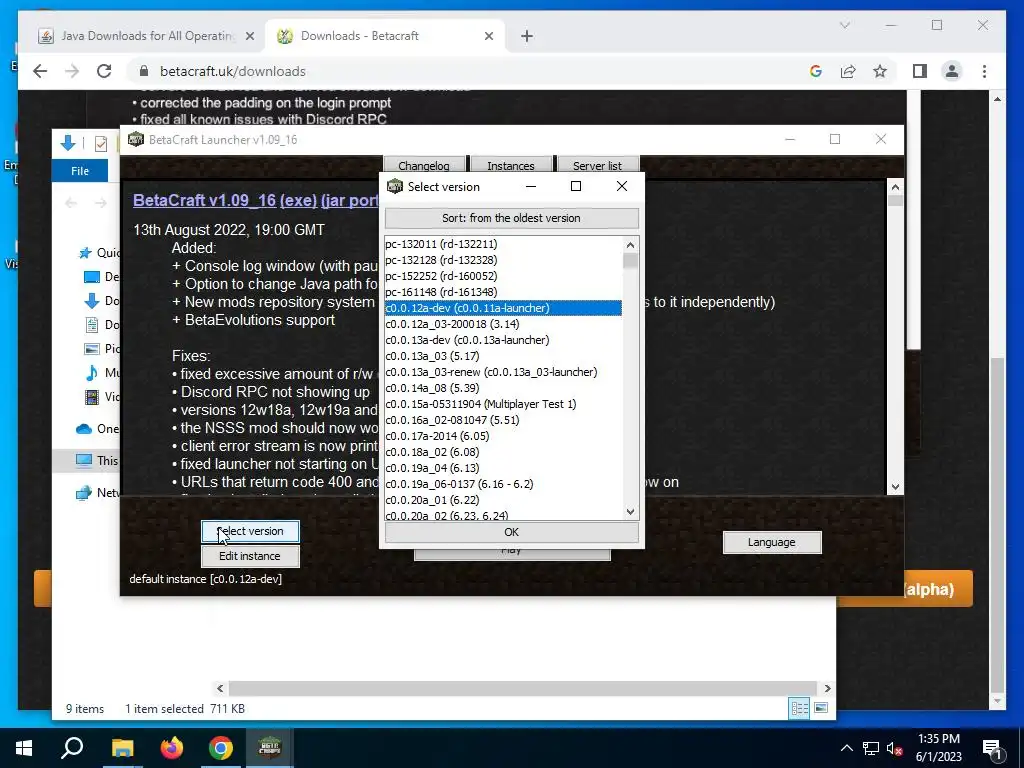Switch Explorer to large icons view

pos(821,709)
